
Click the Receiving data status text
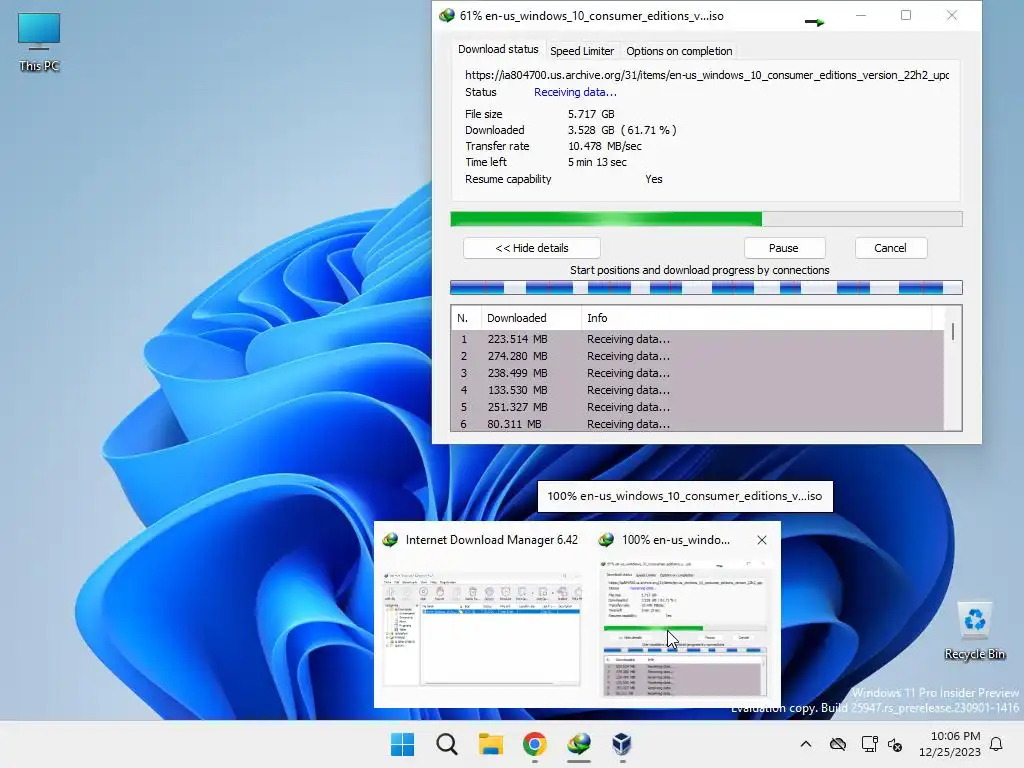tap(575, 92)
